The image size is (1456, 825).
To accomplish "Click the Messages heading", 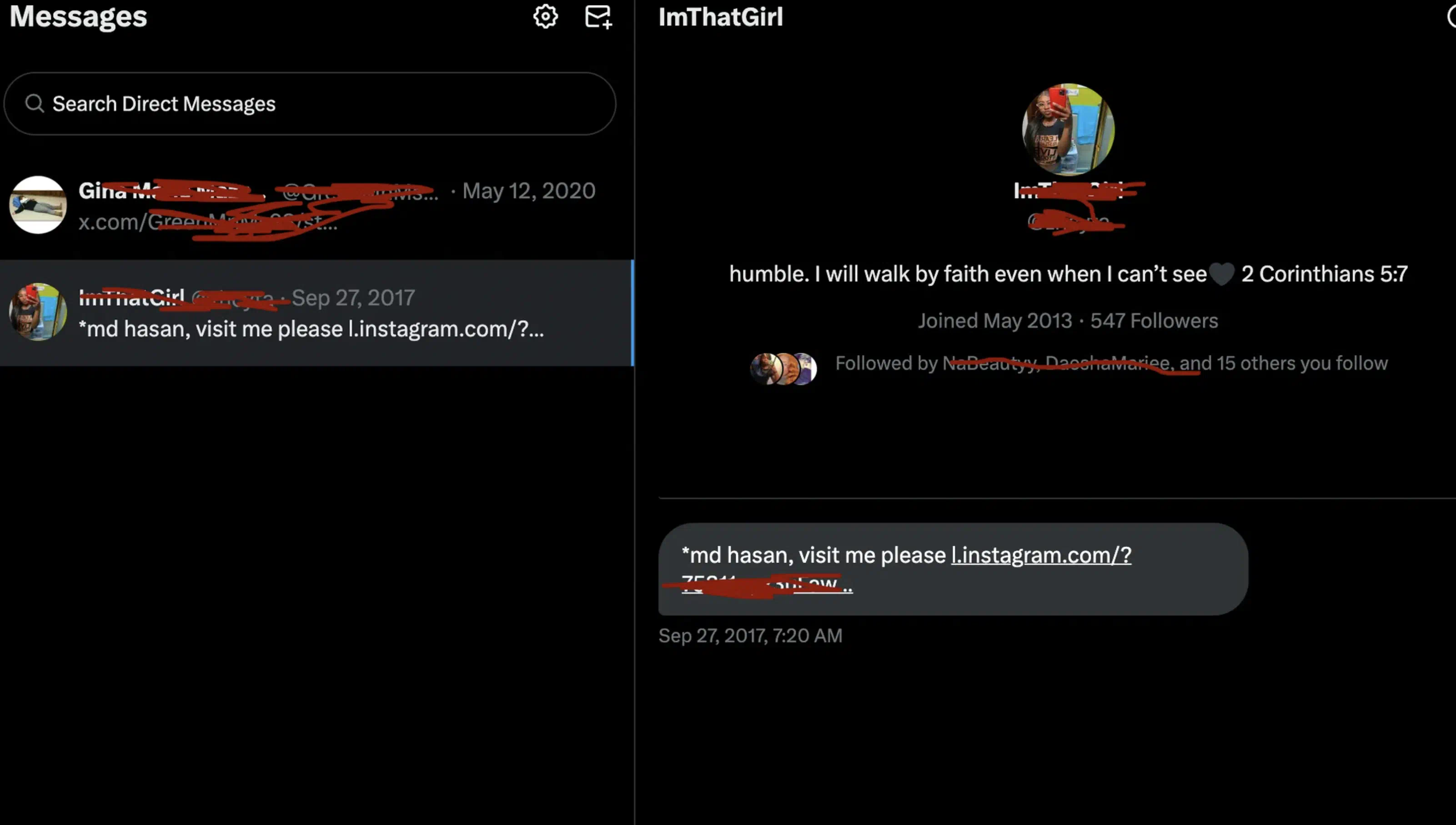I will click(78, 16).
